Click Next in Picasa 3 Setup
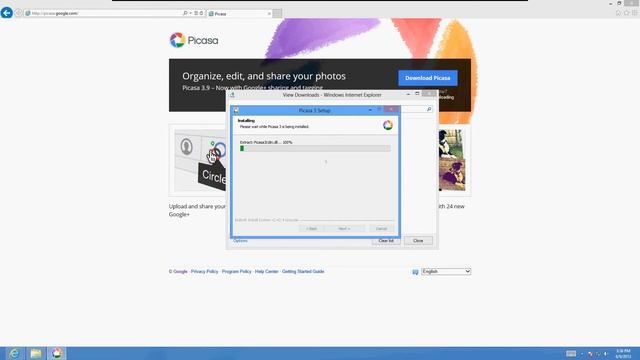Image resolution: width=640 pixels, height=360 pixels. pyautogui.click(x=344, y=229)
